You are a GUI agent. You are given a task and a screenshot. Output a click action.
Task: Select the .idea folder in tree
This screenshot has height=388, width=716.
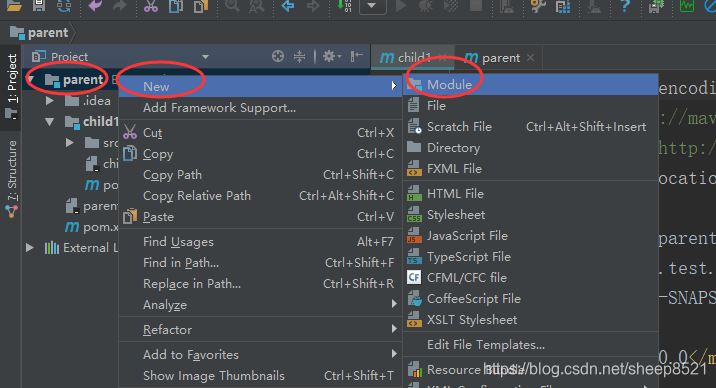pyautogui.click(x=88, y=101)
